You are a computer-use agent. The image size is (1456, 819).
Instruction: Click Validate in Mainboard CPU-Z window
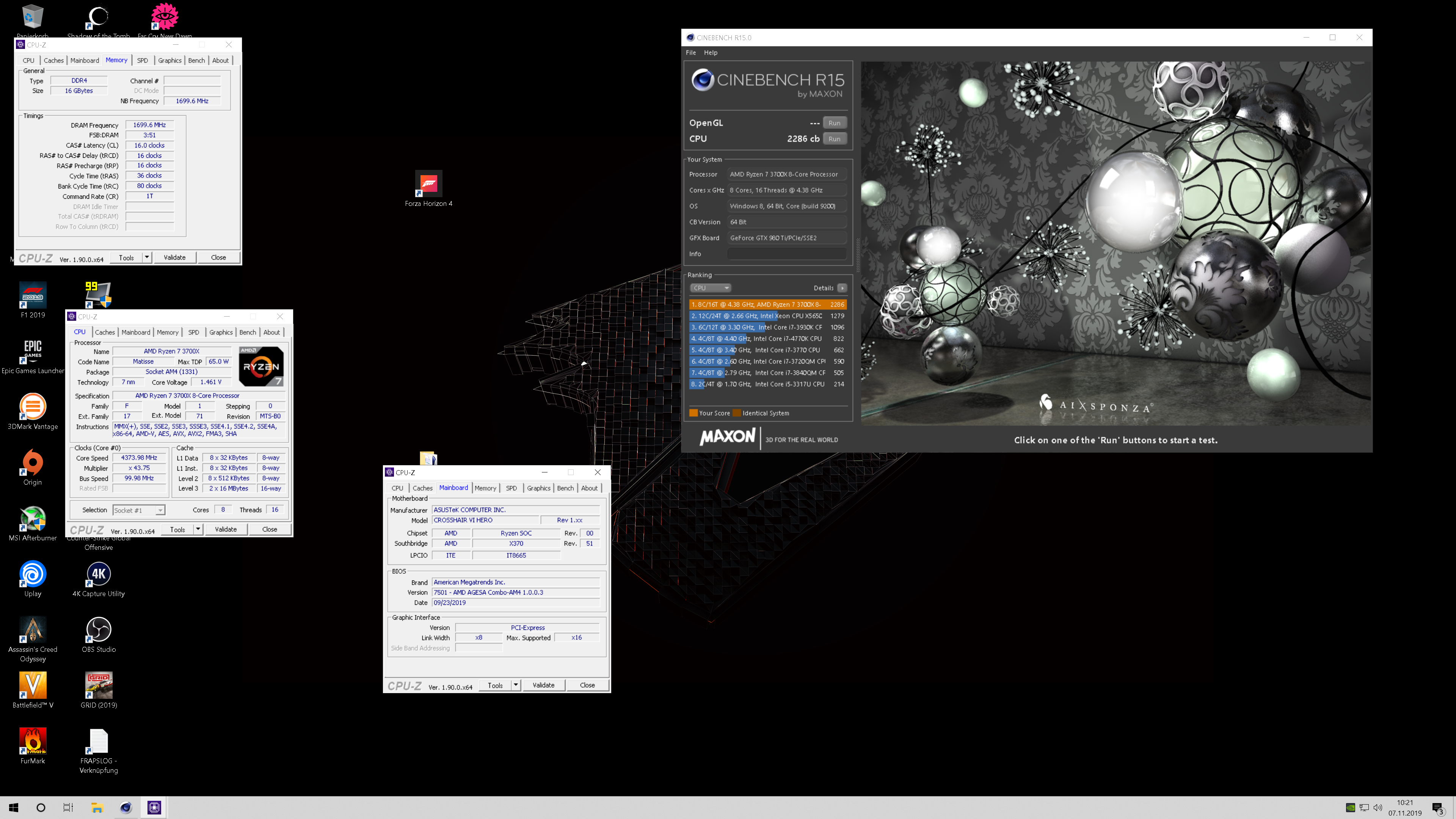[x=543, y=685]
